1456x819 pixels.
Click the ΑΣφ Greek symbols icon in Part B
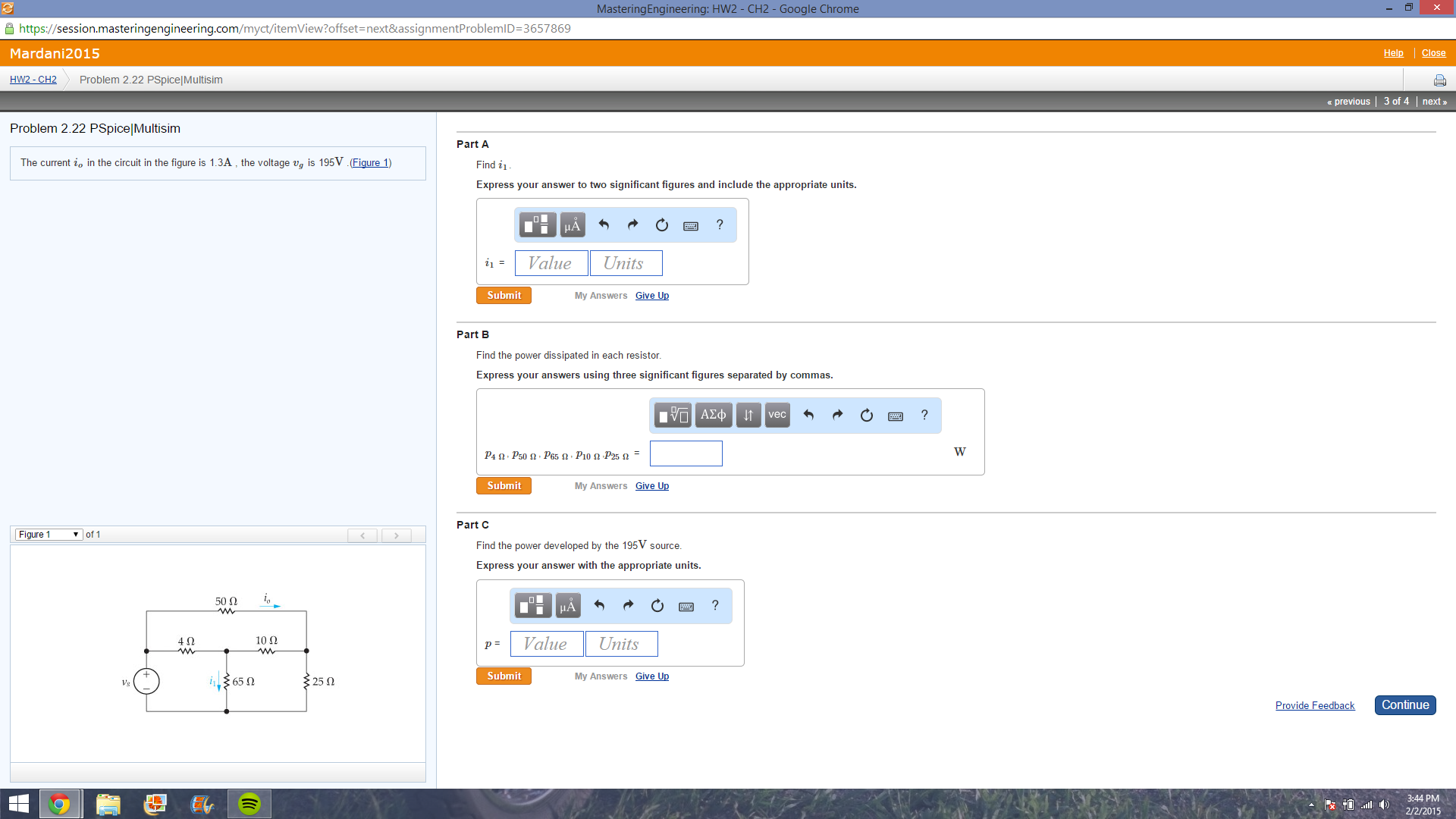tap(713, 415)
